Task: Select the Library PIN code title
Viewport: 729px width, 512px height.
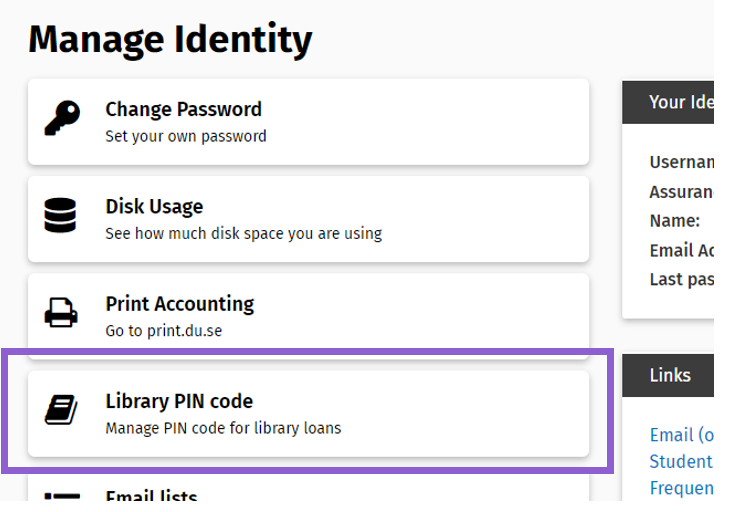Action: (179, 401)
